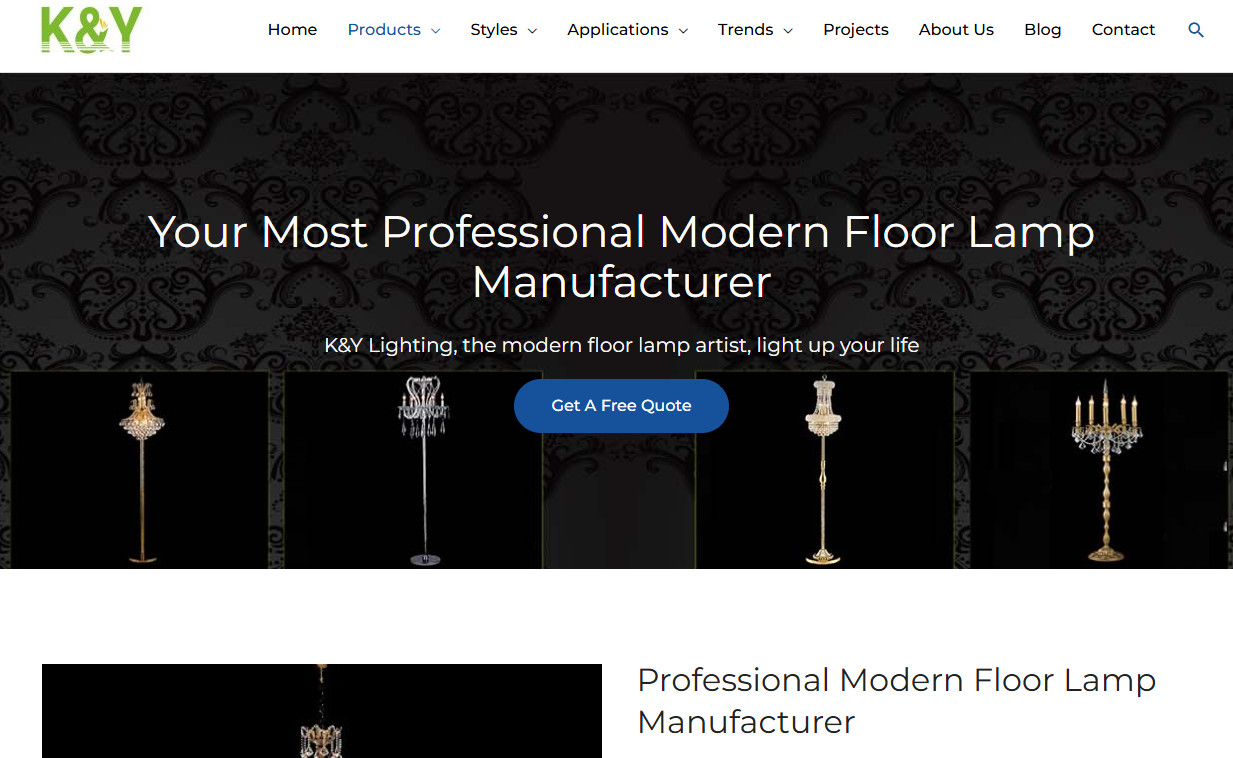Select the candelabra floor lamp thumbnail

click(1099, 470)
